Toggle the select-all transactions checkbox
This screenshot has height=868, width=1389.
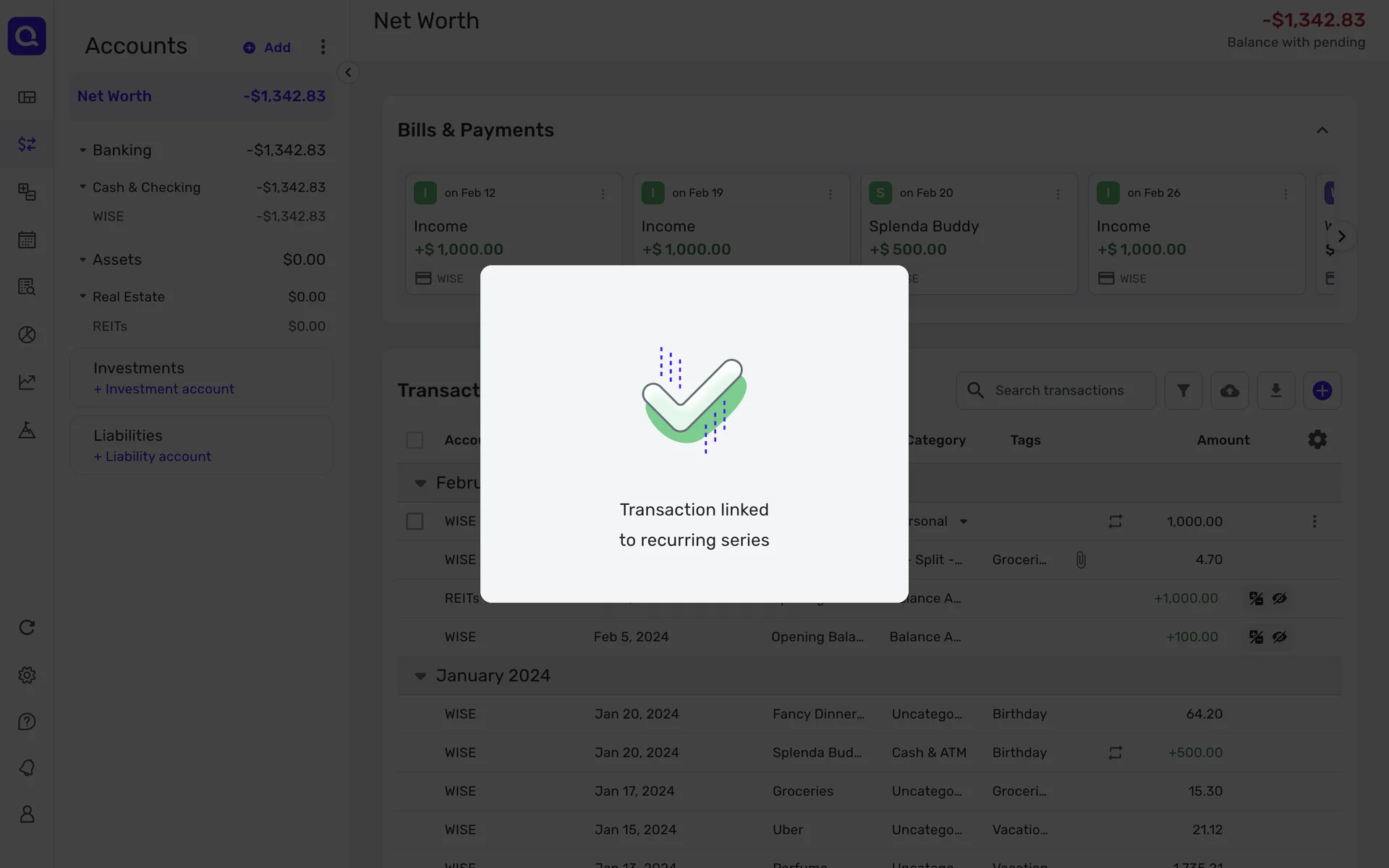pyautogui.click(x=415, y=440)
